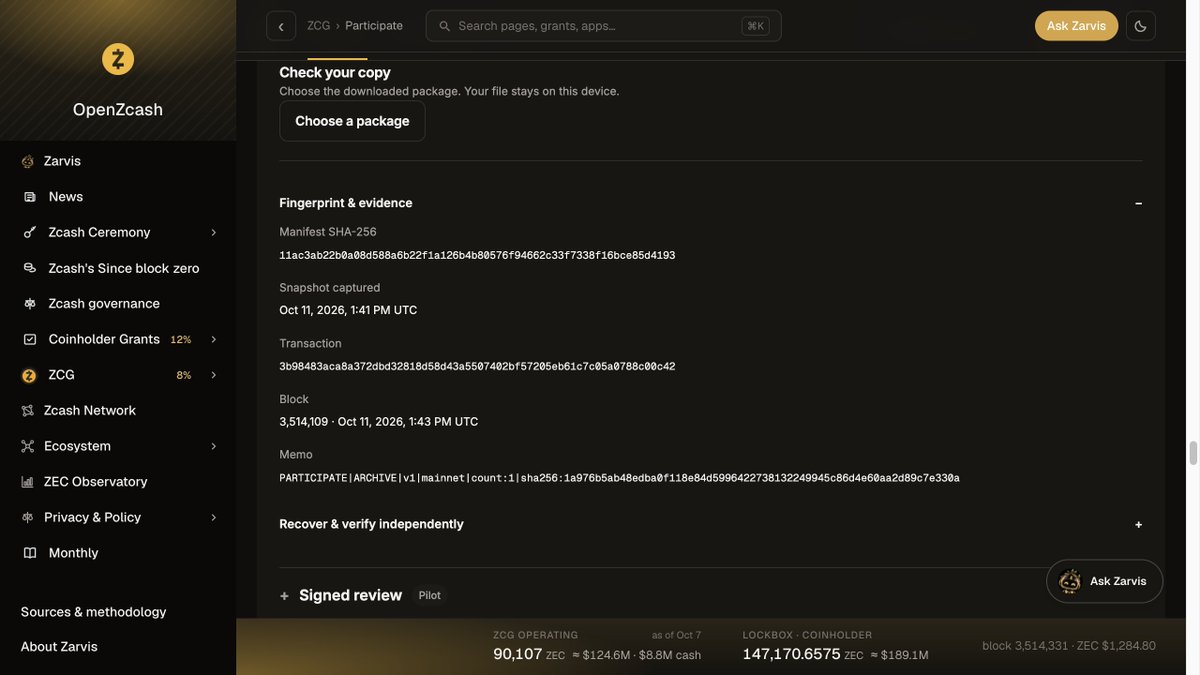Open About Zarvis link
Image resolution: width=1200 pixels, height=675 pixels.
coord(59,647)
